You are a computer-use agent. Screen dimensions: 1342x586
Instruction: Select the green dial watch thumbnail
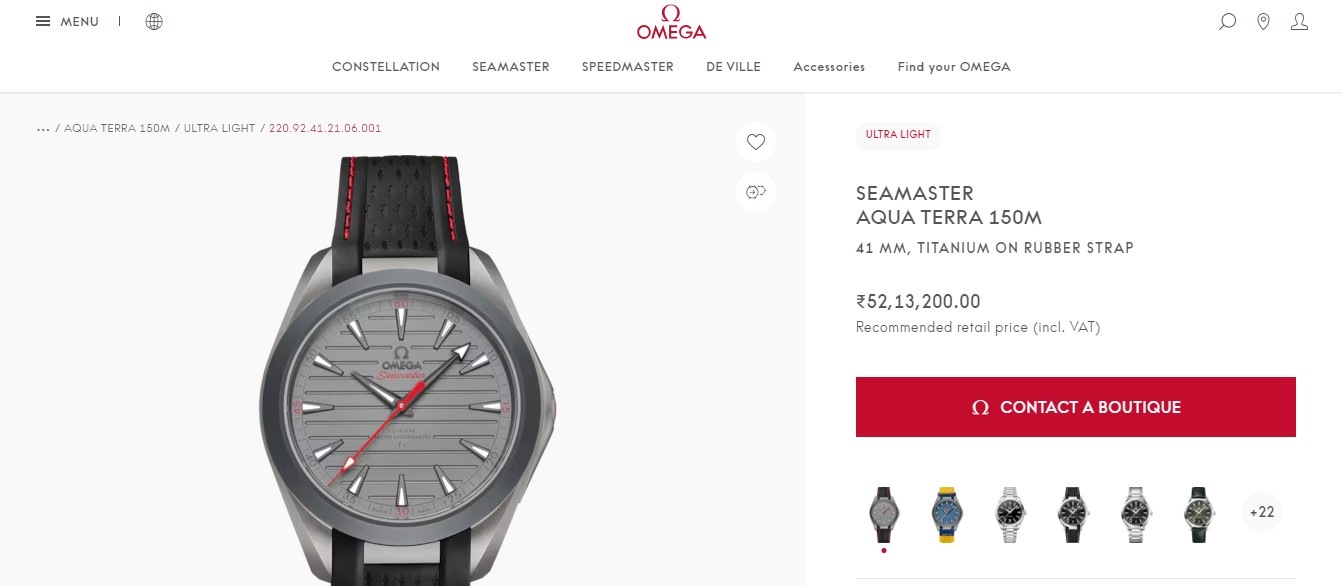(x=1195, y=514)
